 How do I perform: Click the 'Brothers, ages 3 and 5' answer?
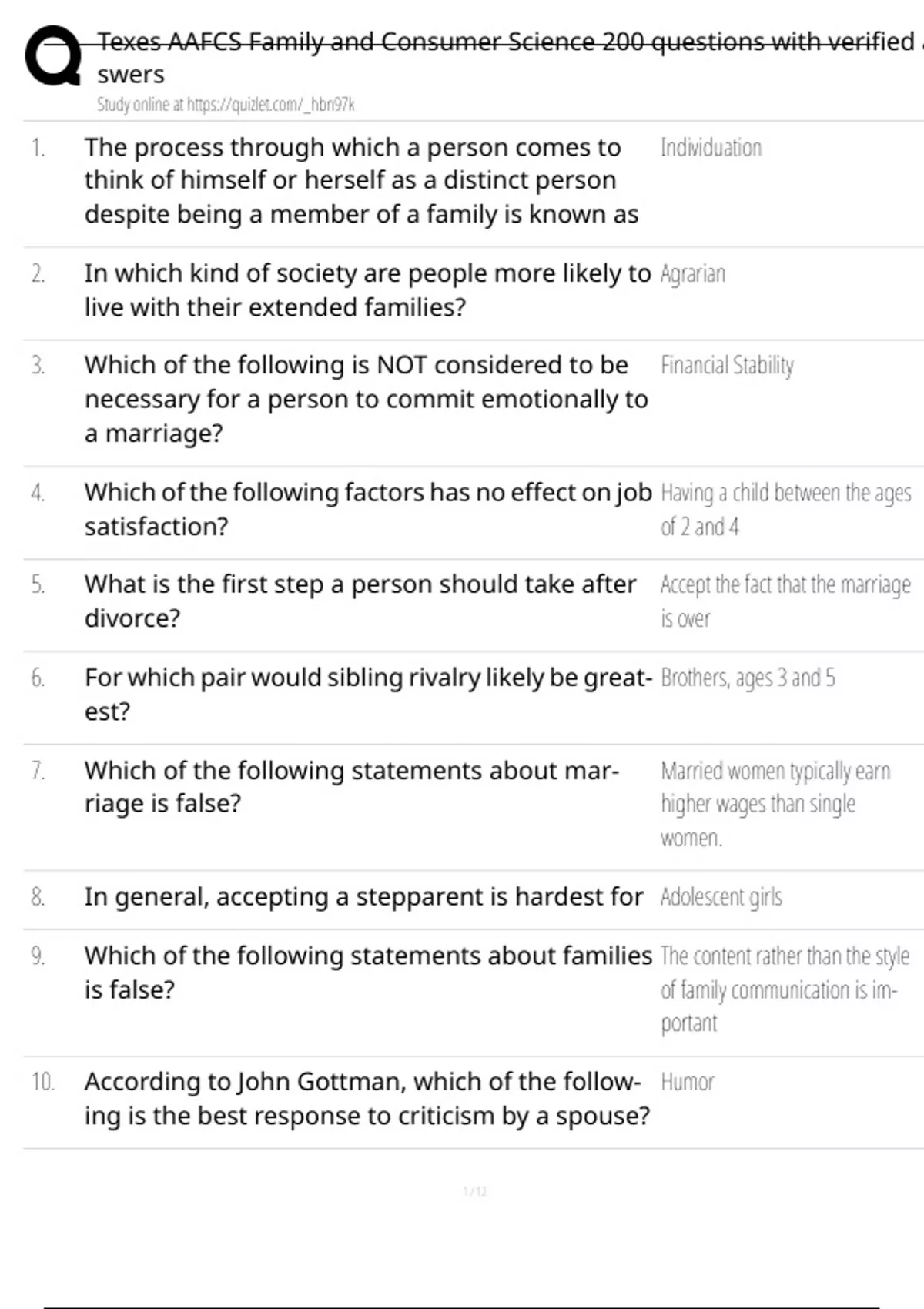click(x=747, y=678)
